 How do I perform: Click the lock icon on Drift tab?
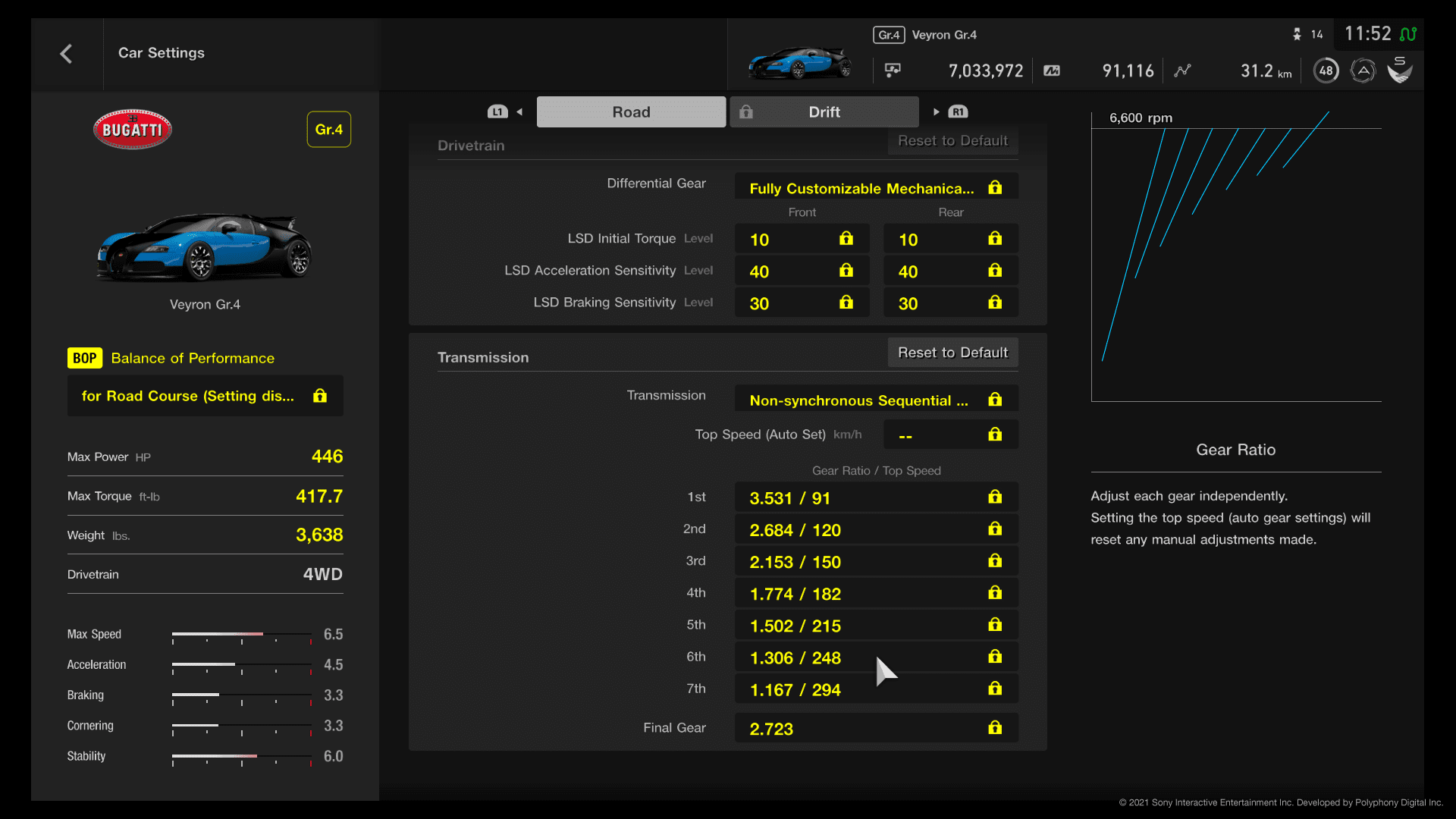pyautogui.click(x=746, y=111)
